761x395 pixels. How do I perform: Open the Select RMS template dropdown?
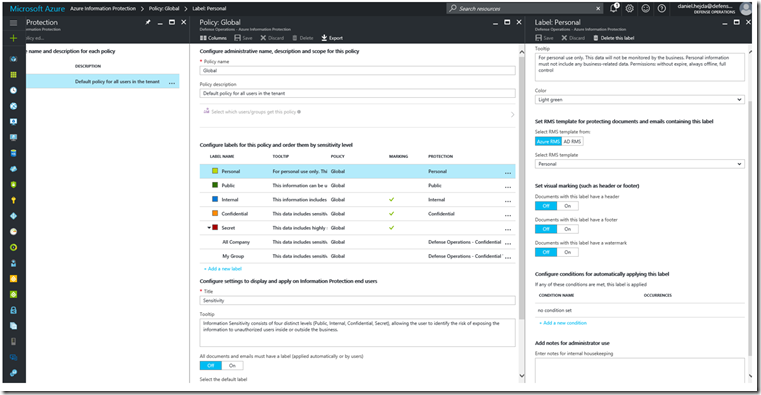click(x=640, y=164)
